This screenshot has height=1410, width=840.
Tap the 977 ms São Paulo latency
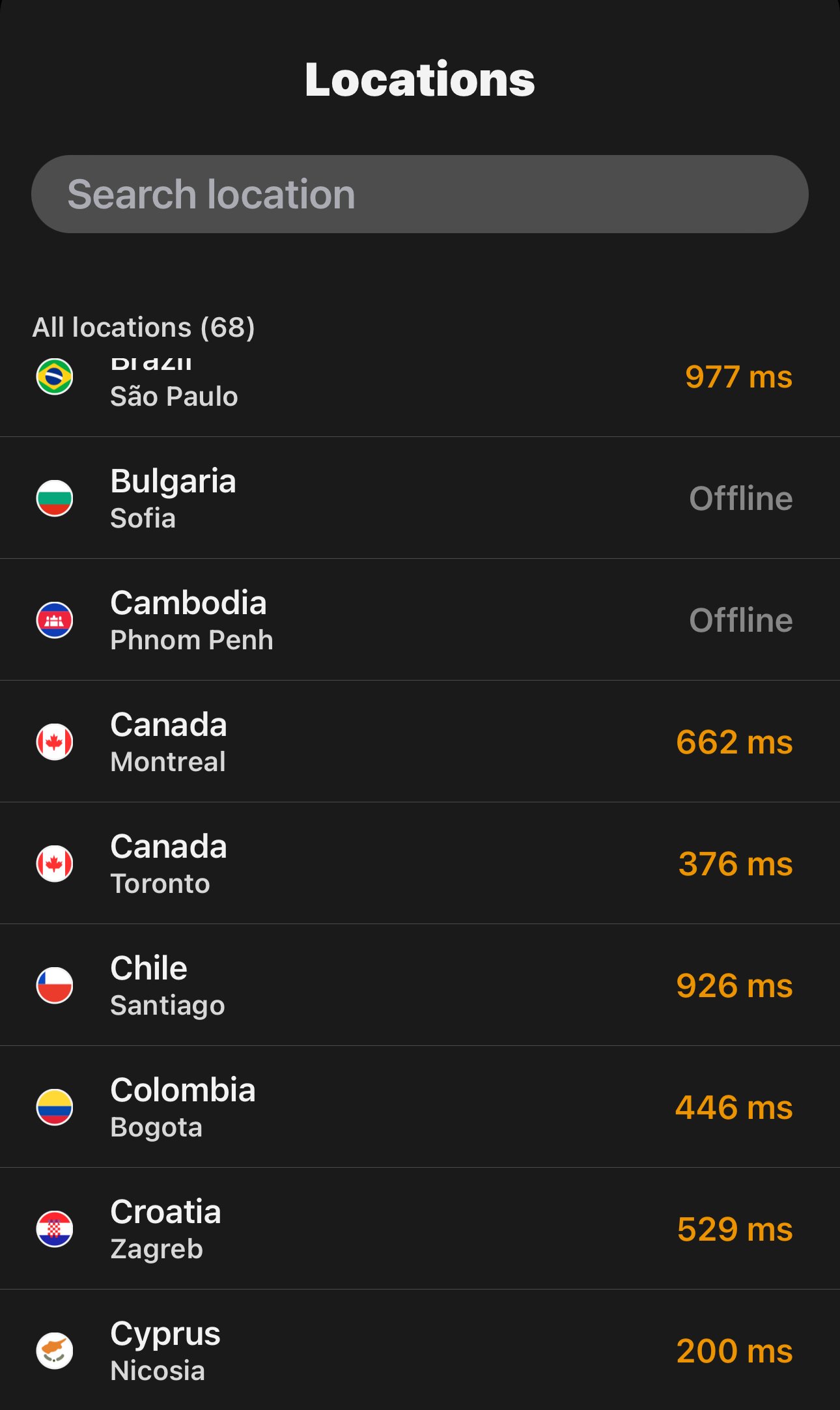coord(738,377)
